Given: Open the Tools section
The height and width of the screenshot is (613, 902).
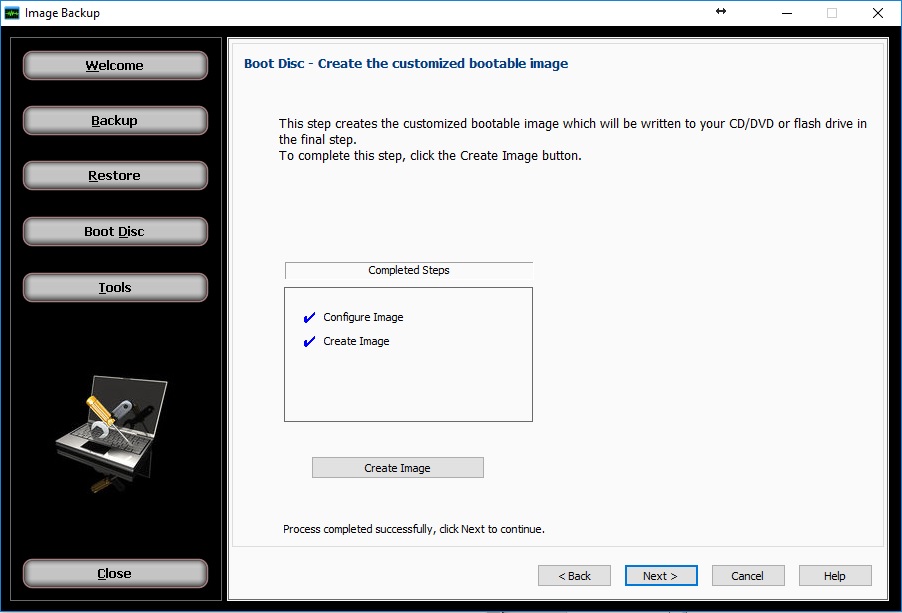Looking at the screenshot, I should (115, 288).
